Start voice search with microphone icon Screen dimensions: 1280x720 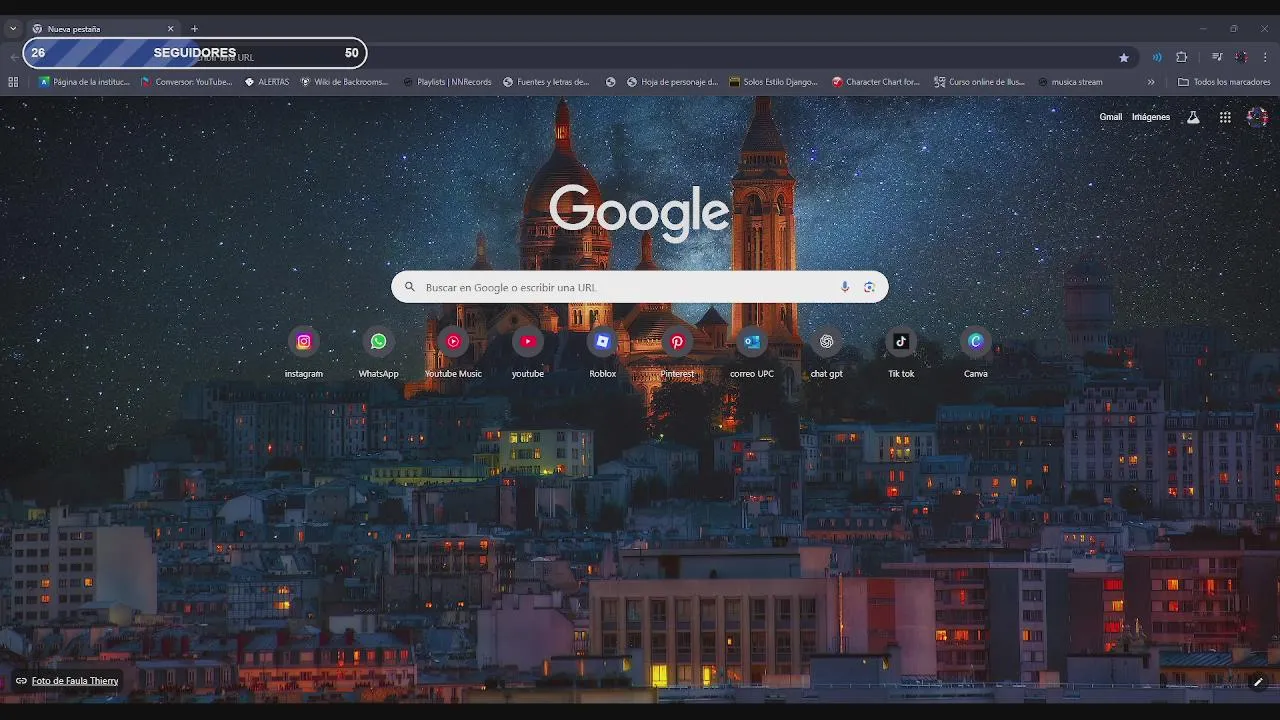click(845, 287)
